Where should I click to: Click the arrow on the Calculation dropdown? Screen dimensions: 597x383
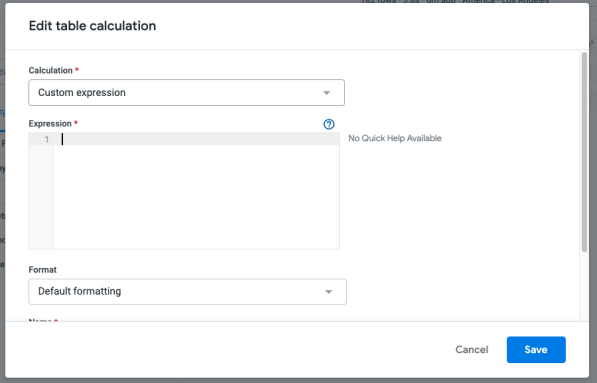tap(326, 93)
